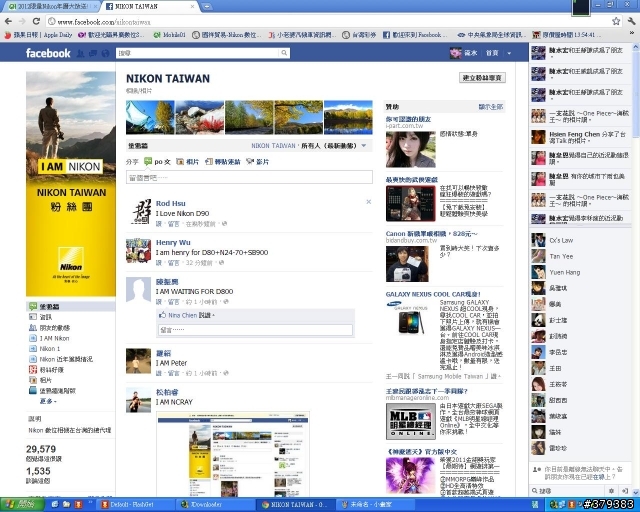The width and height of the screenshot is (640, 512).
Task: Open Henry Wu's profile link
Action: point(173,243)
